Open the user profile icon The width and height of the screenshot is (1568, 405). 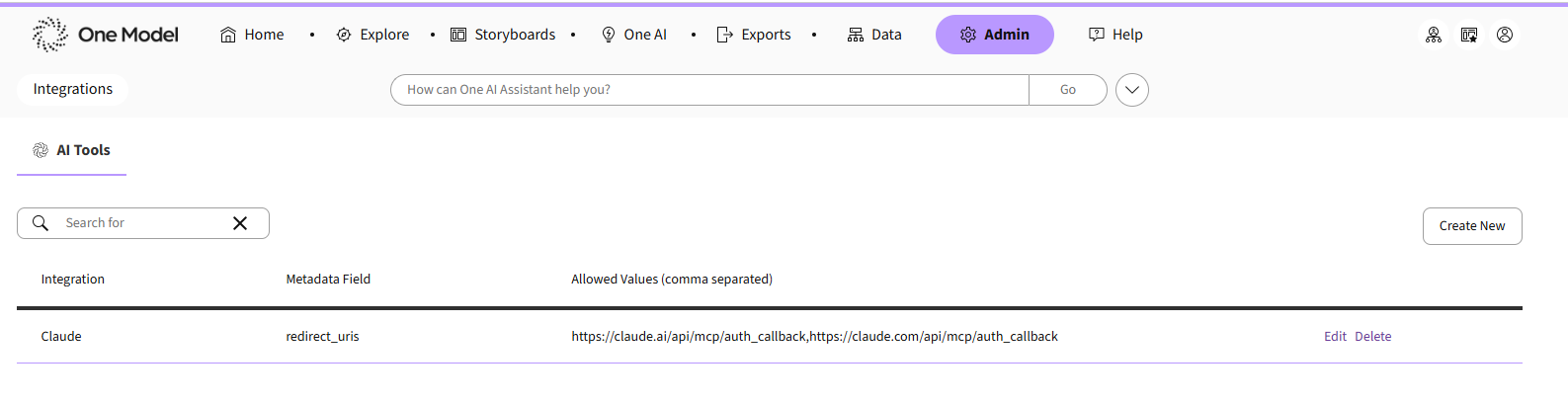pos(1505,35)
